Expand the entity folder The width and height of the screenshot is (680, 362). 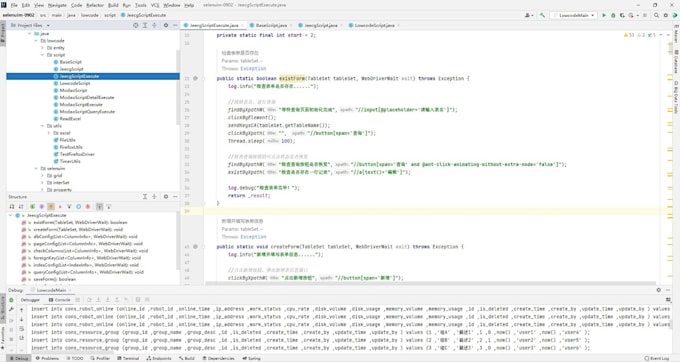coord(42,48)
